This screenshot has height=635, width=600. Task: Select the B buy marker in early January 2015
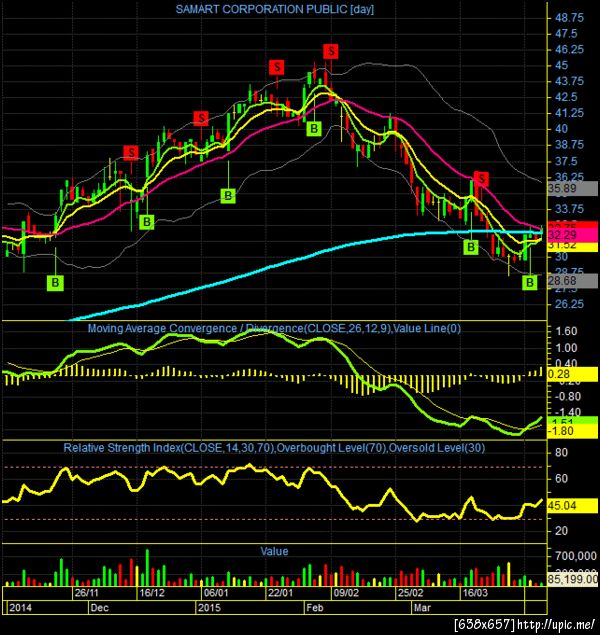coord(228,196)
